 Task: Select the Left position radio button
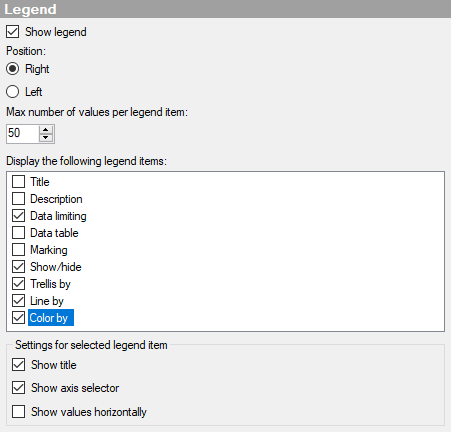pyautogui.click(x=12, y=92)
